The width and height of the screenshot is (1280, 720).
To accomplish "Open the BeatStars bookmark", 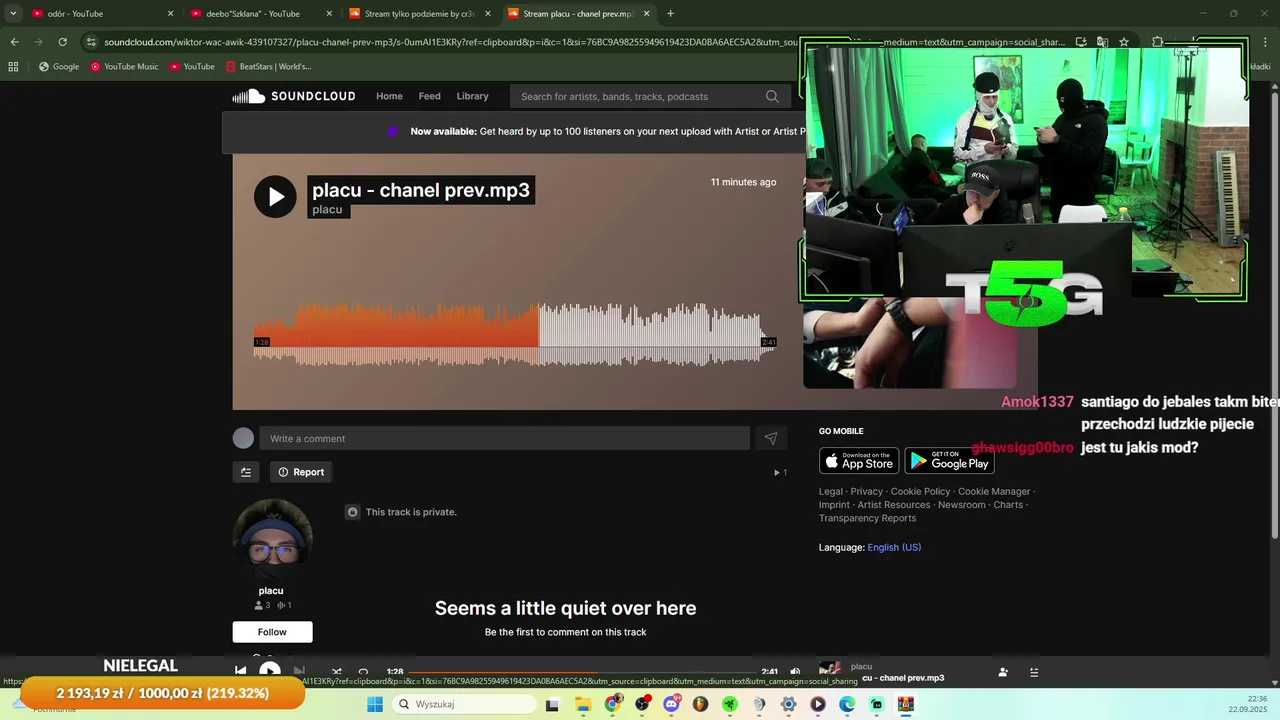I will tap(269, 66).
